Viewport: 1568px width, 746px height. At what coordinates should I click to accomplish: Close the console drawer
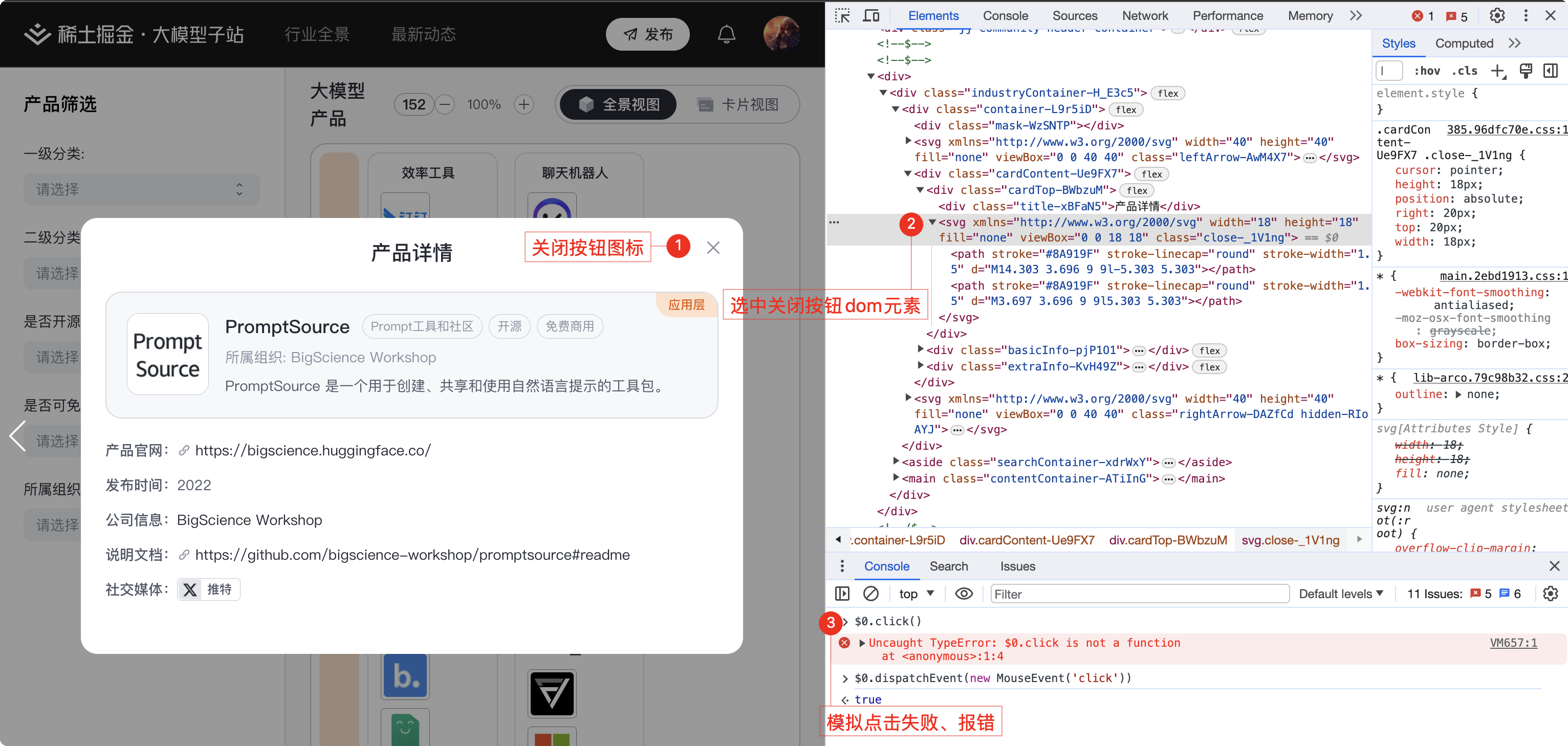(x=1554, y=566)
